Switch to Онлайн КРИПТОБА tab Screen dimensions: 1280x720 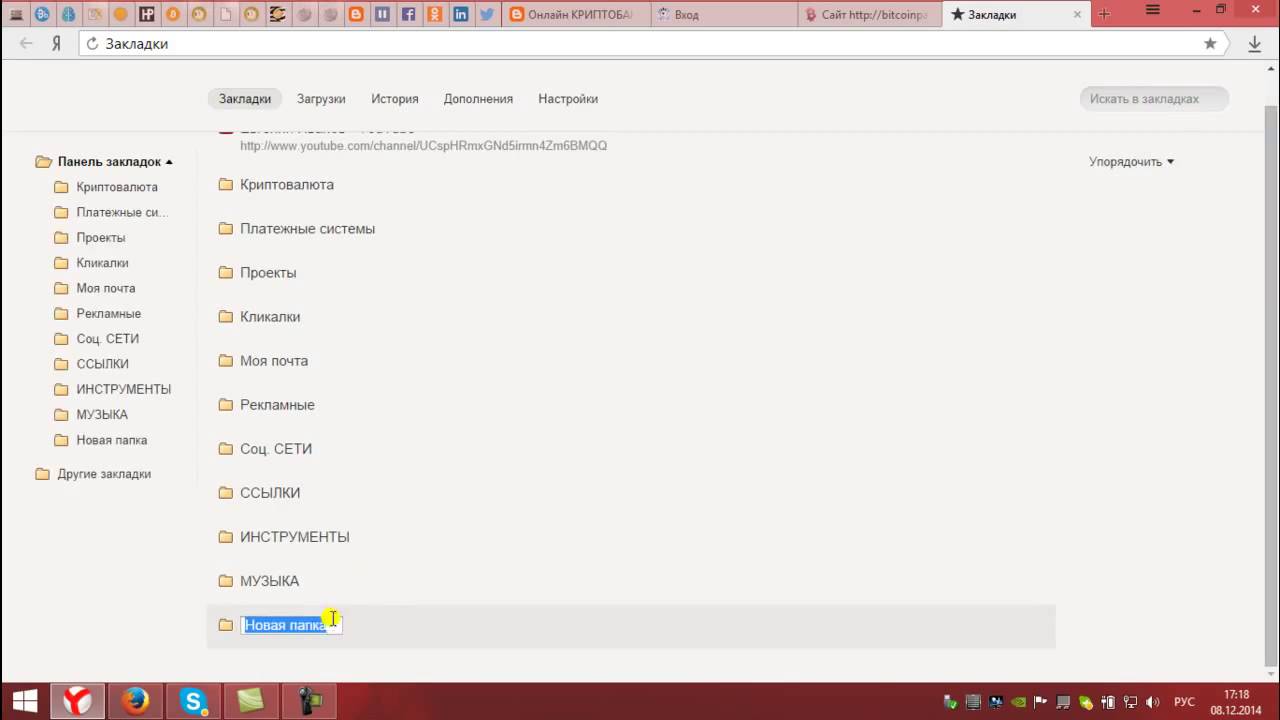[575, 15]
